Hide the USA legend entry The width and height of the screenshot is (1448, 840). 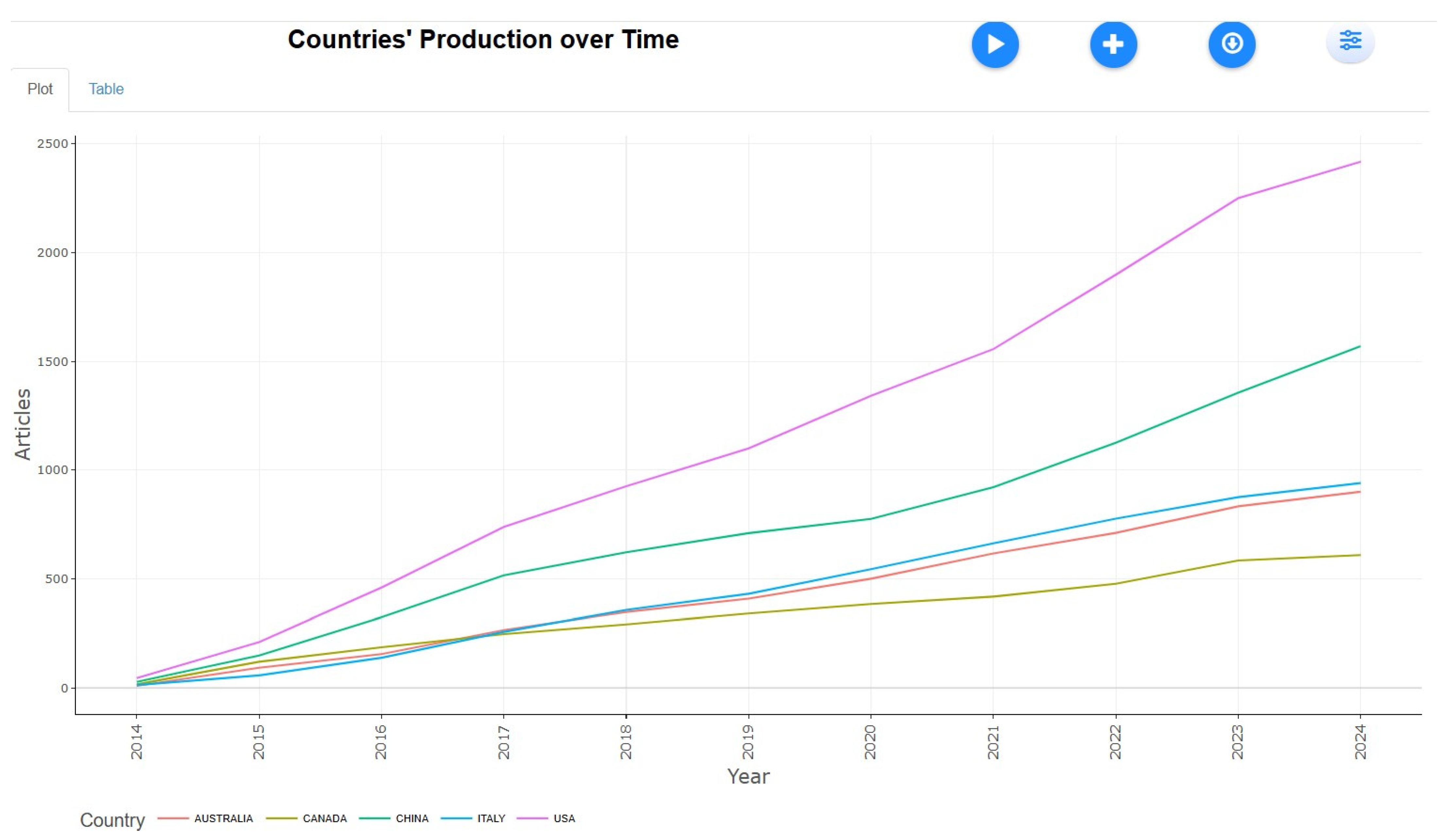[x=564, y=818]
